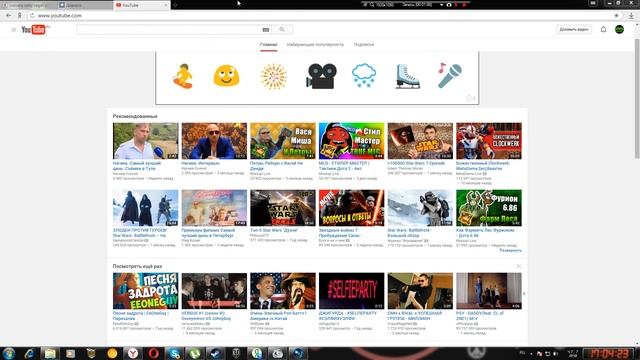Screen dimensions: 640x360
Task: Open the '#100500 Star Wars 7 Episode' title link
Action: click(x=416, y=163)
